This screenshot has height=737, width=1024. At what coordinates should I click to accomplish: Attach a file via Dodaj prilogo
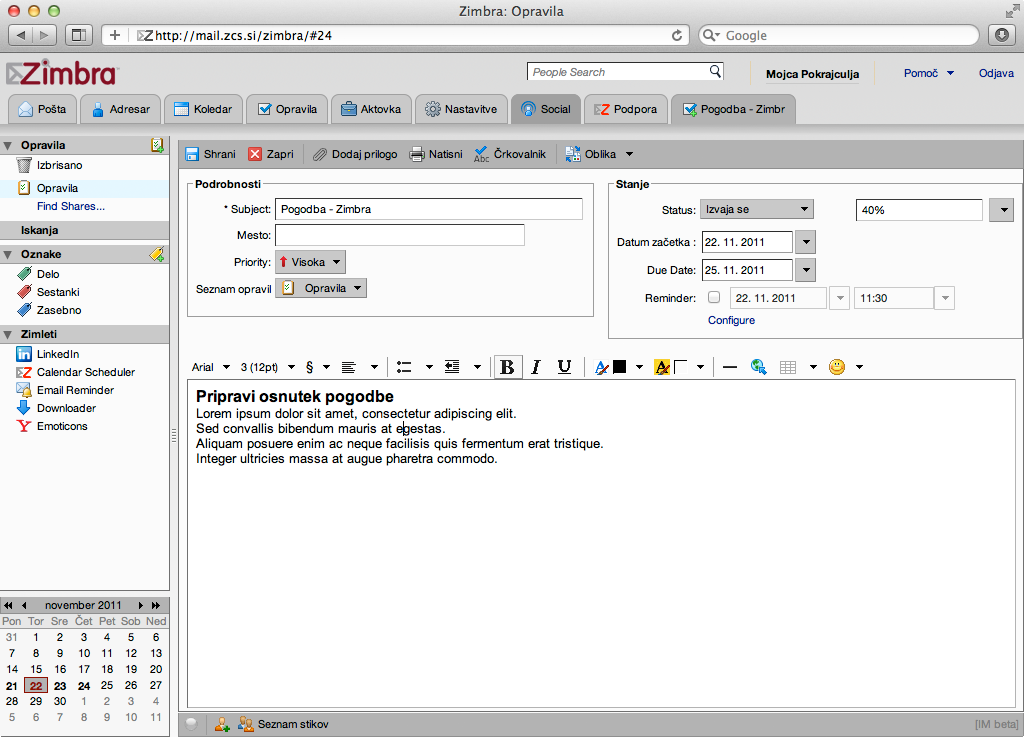[355, 154]
